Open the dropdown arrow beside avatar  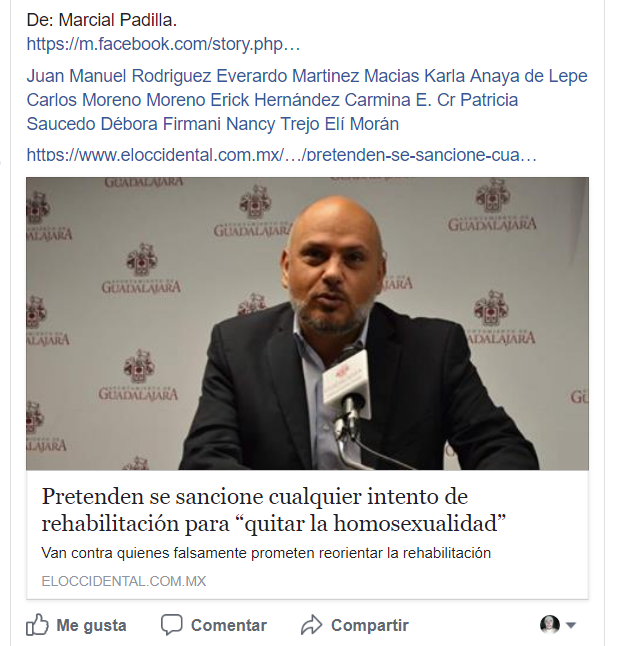coord(571,625)
